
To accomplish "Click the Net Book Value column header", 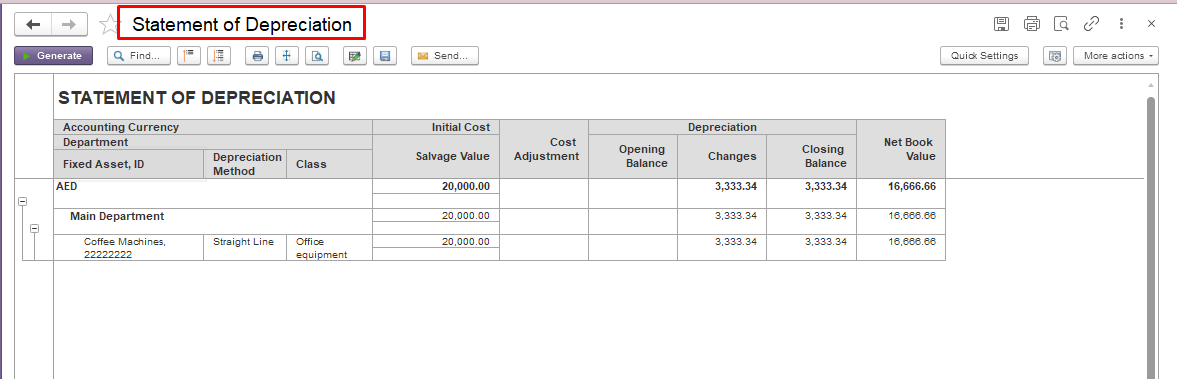I will (x=901, y=149).
